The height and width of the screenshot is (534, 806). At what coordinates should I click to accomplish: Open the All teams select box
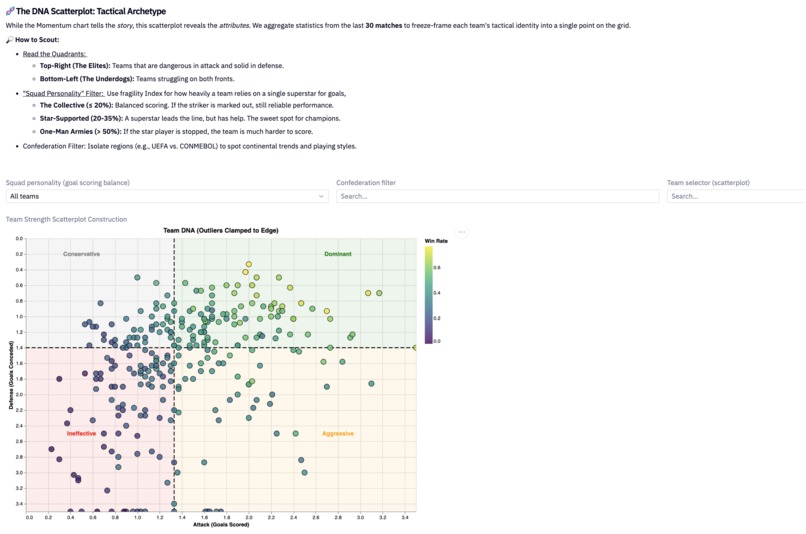tap(167, 196)
